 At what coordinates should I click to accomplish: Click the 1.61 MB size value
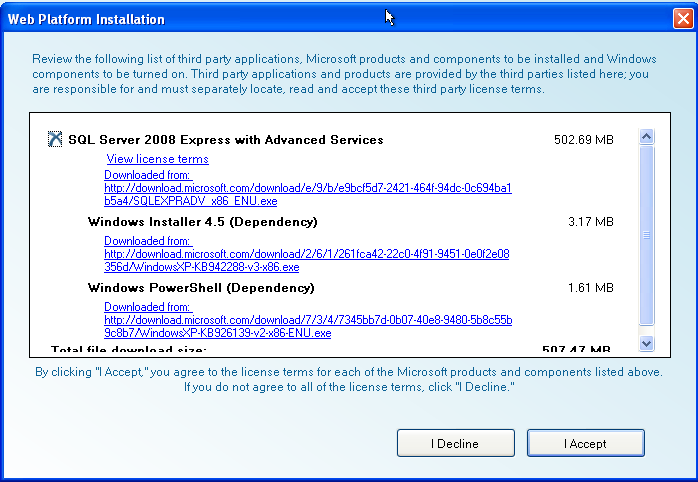pos(591,288)
